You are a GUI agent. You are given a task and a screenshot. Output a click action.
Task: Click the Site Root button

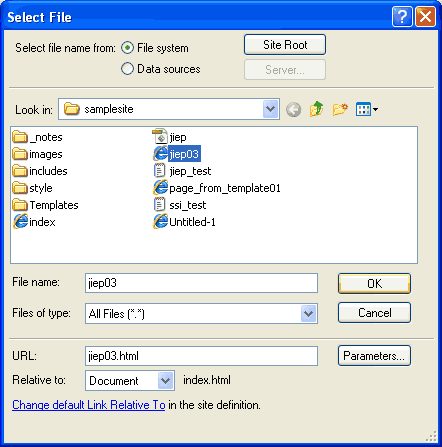285,45
